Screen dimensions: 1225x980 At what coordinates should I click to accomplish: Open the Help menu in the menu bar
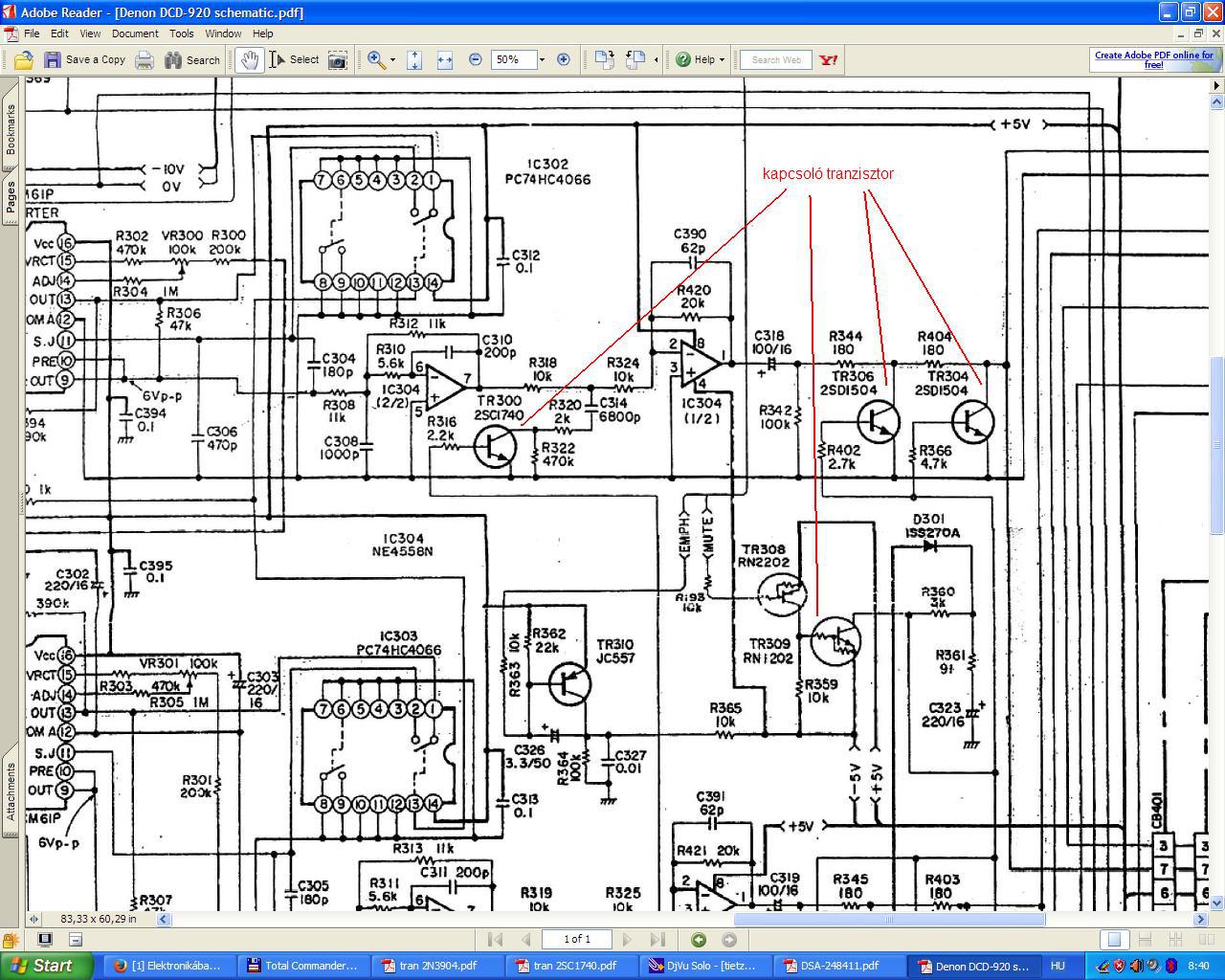click(x=262, y=33)
